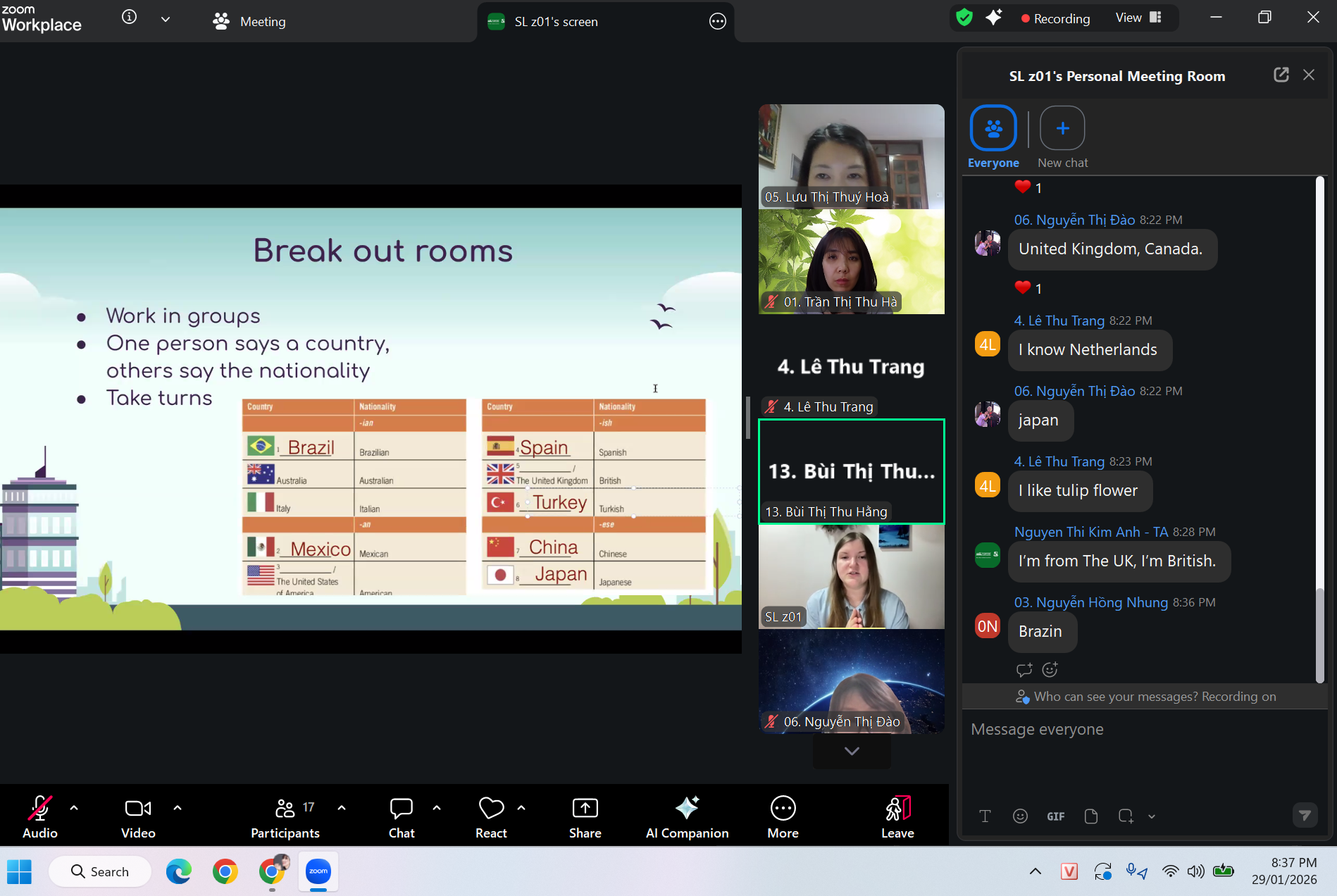Expand the audio options arrow
Image resolution: width=1337 pixels, height=896 pixels.
74,808
